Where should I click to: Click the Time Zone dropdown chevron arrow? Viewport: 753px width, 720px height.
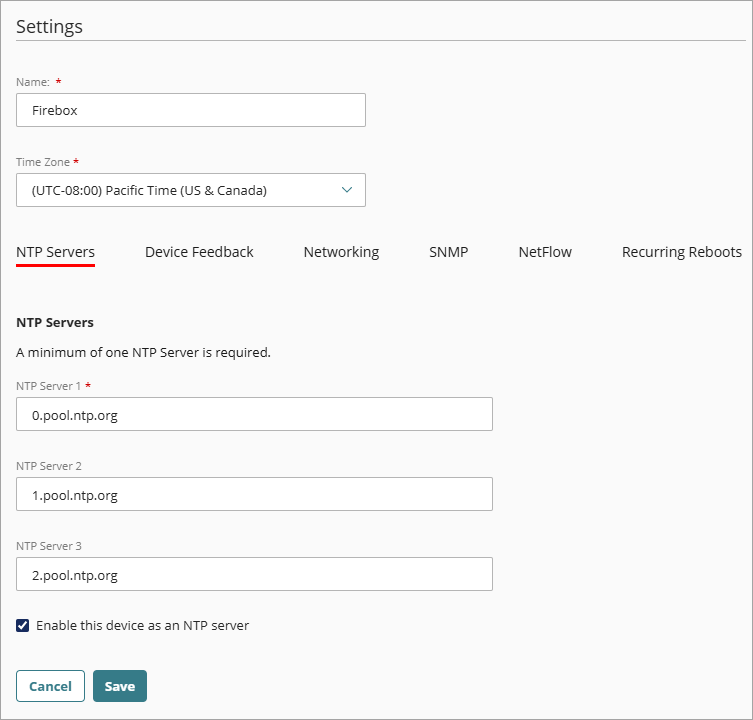(347, 190)
